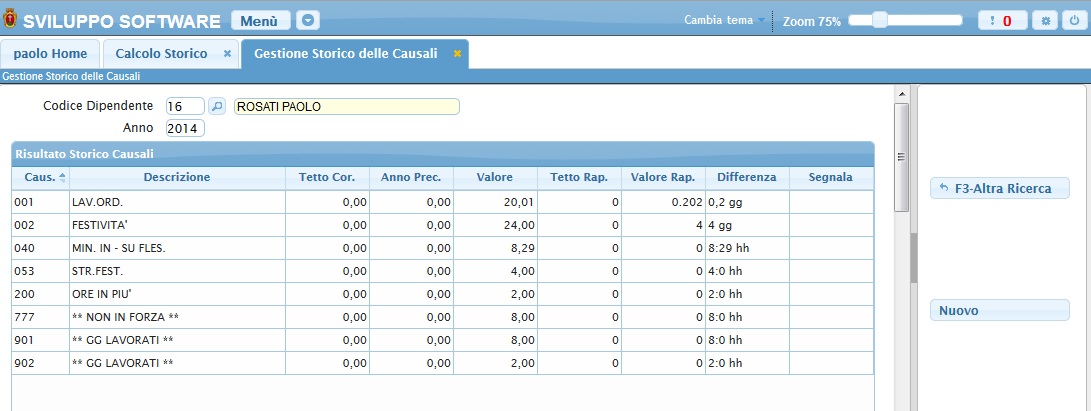Image resolution: width=1091 pixels, height=411 pixels.
Task: Switch to the paolo Home tab
Action: coord(50,54)
